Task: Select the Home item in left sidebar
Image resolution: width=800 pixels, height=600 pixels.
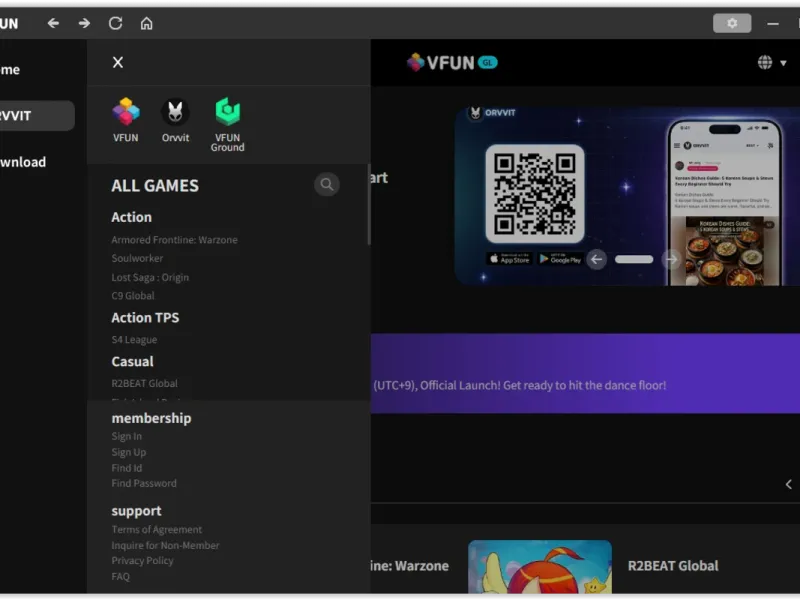Action: coord(10,69)
